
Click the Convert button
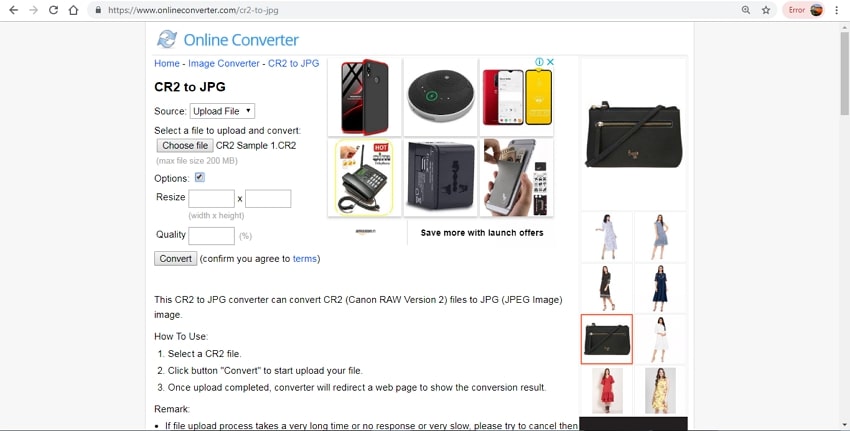[176, 259]
